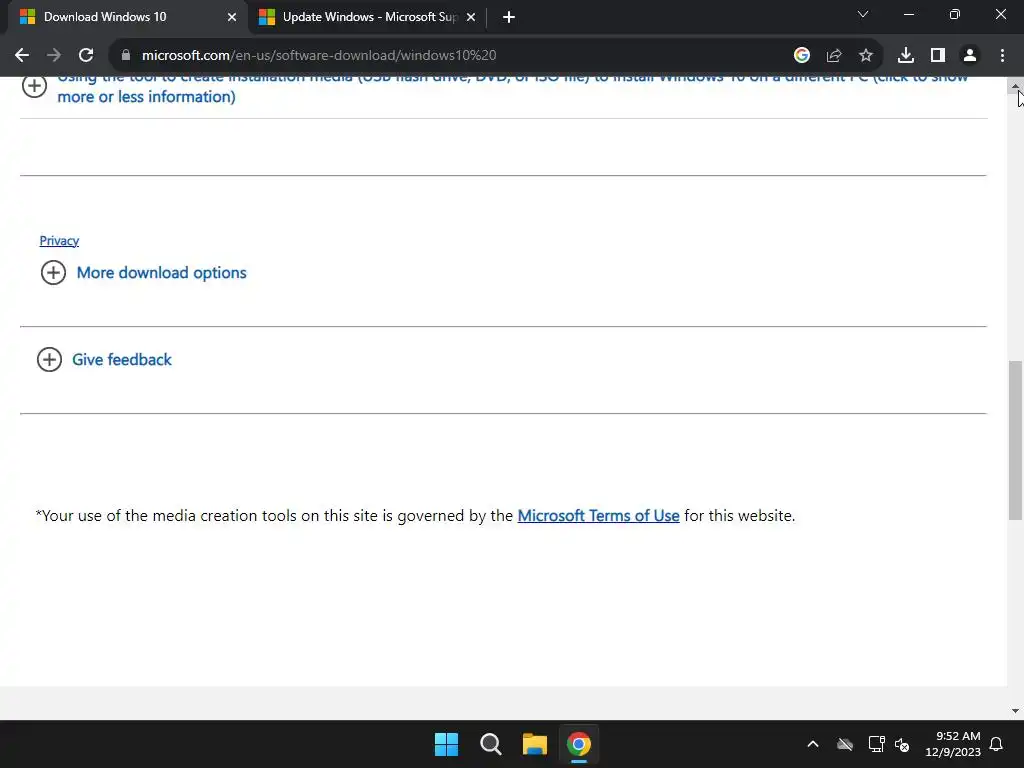This screenshot has width=1024, height=768.
Task: Expand Give feedback plus icon
Action: [x=49, y=360]
